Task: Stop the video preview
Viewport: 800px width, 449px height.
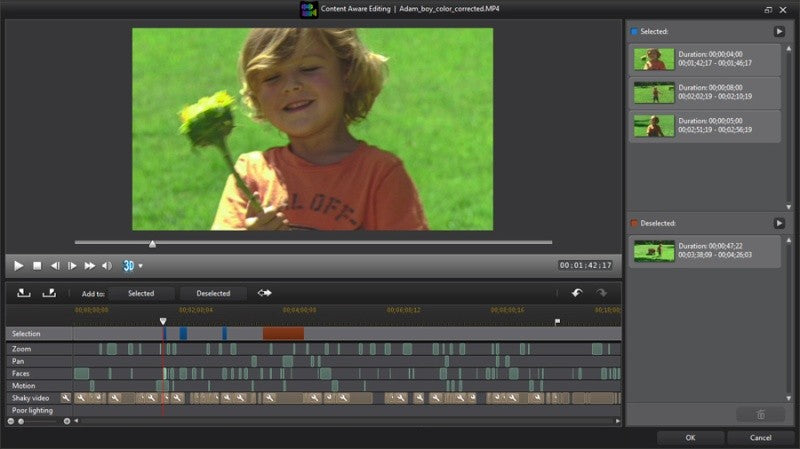Action: [37, 266]
